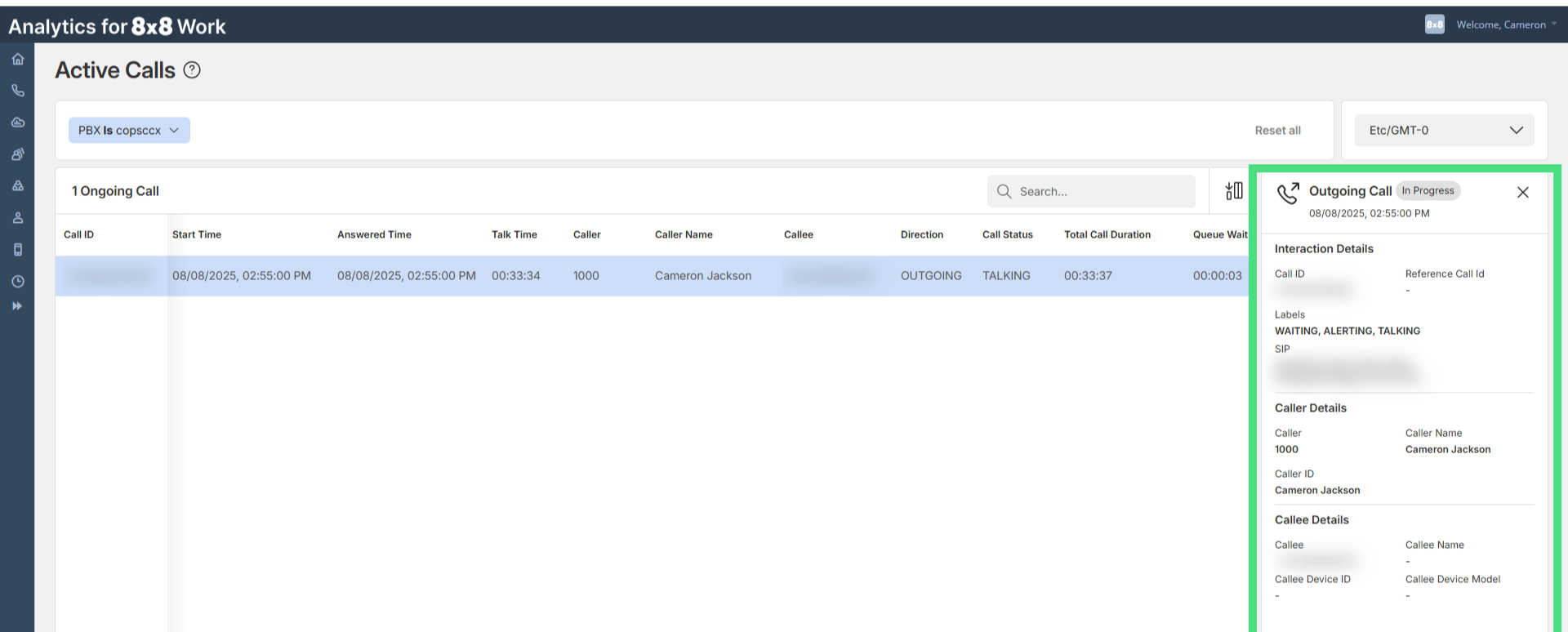Image resolution: width=1568 pixels, height=632 pixels.
Task: Open the Home icon in sidebar
Action: pos(17,59)
